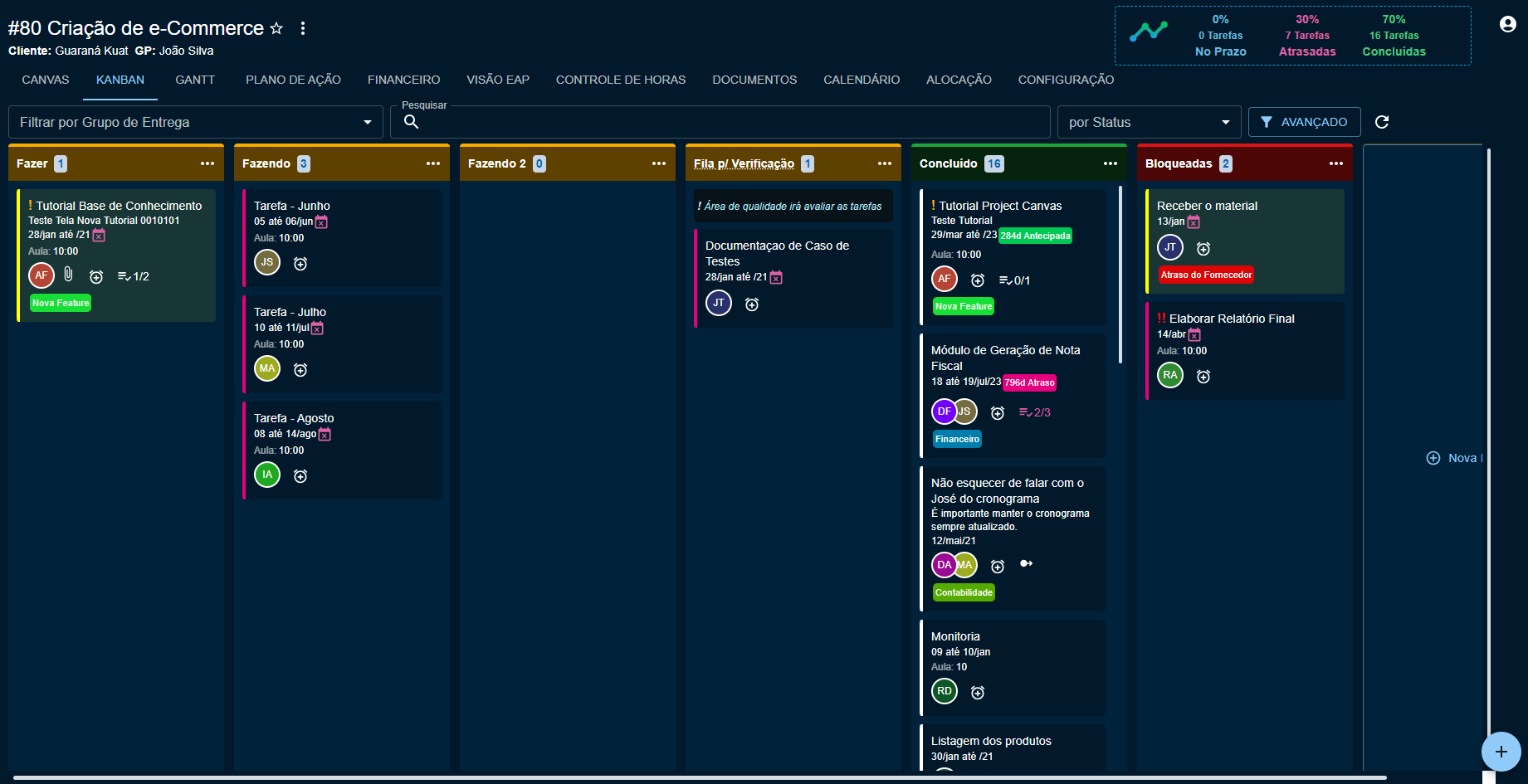Click the alarm icon on Elaborar Relatório Final card

1203,377
